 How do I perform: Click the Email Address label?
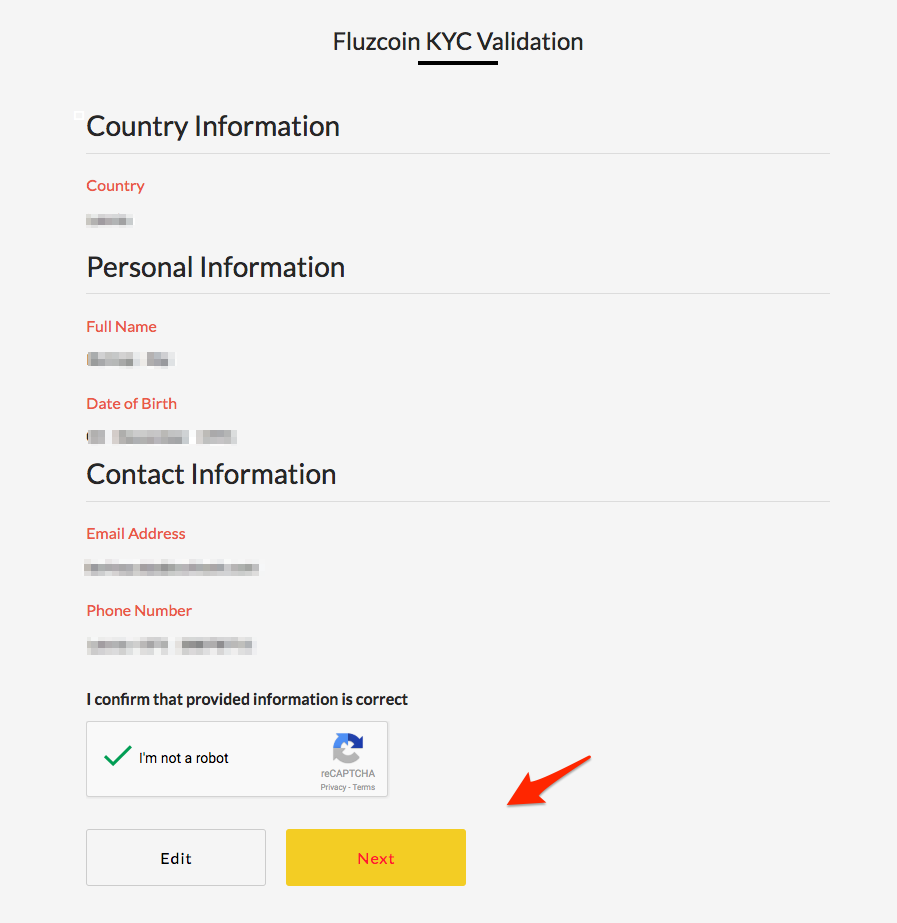pyautogui.click(x=136, y=534)
